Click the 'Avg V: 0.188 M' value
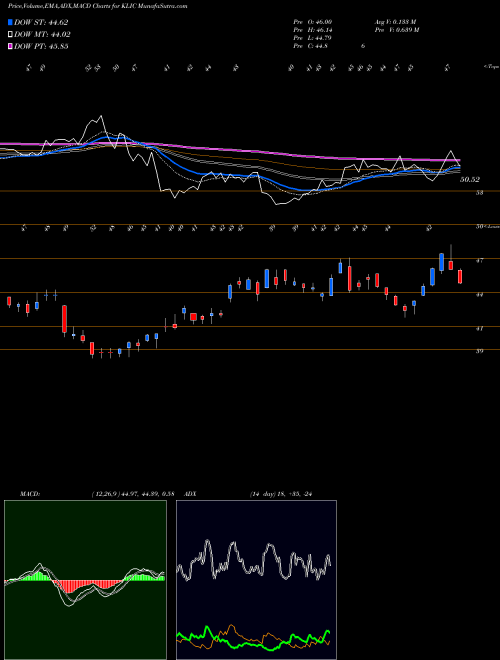This screenshot has width=500, height=660. pos(395,22)
